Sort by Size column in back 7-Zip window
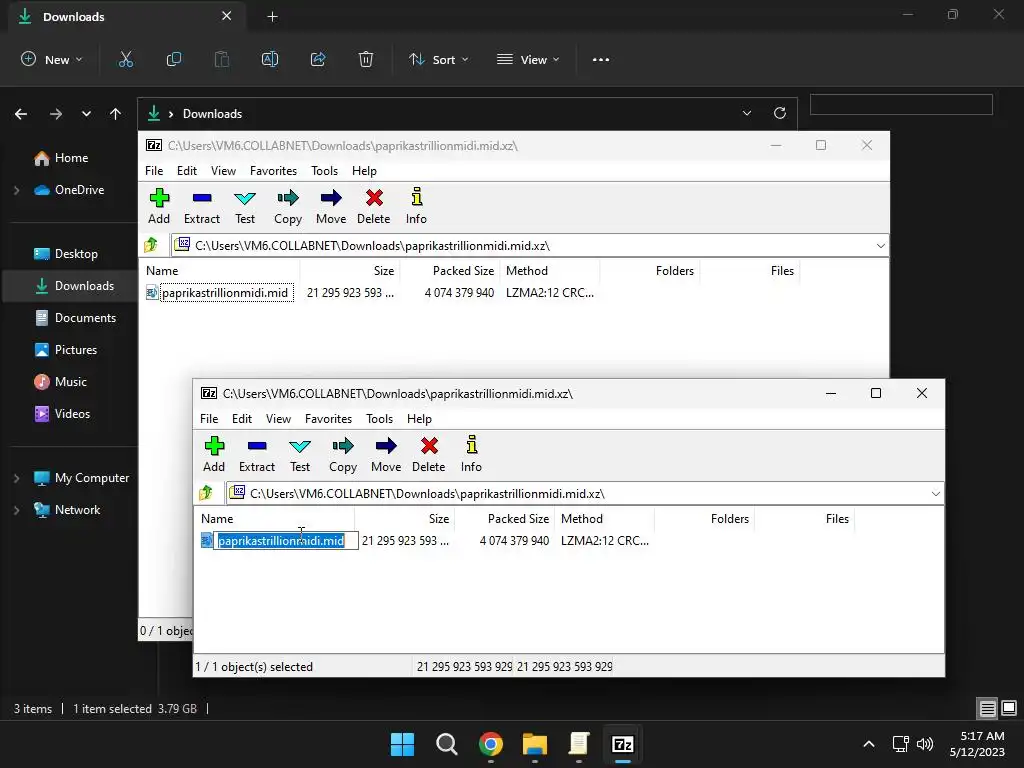 click(350, 270)
